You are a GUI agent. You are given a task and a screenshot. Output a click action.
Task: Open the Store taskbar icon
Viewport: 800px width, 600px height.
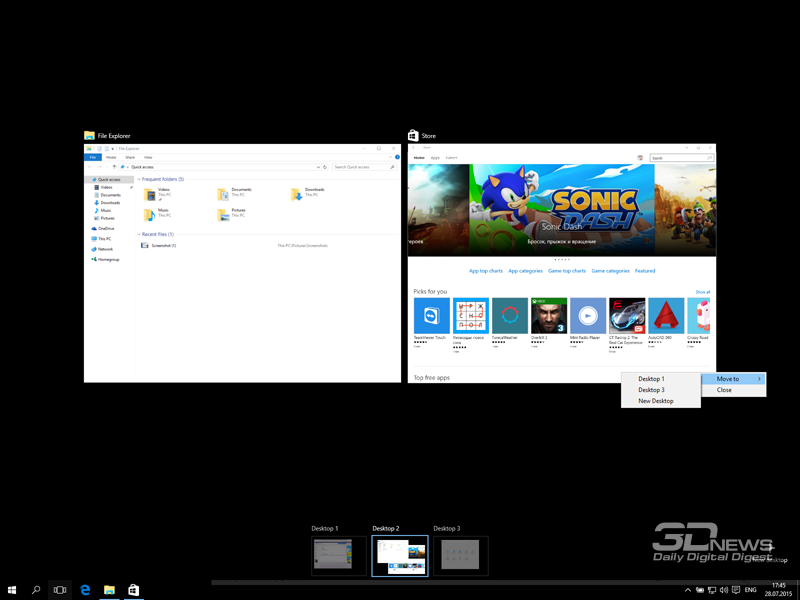(133, 590)
